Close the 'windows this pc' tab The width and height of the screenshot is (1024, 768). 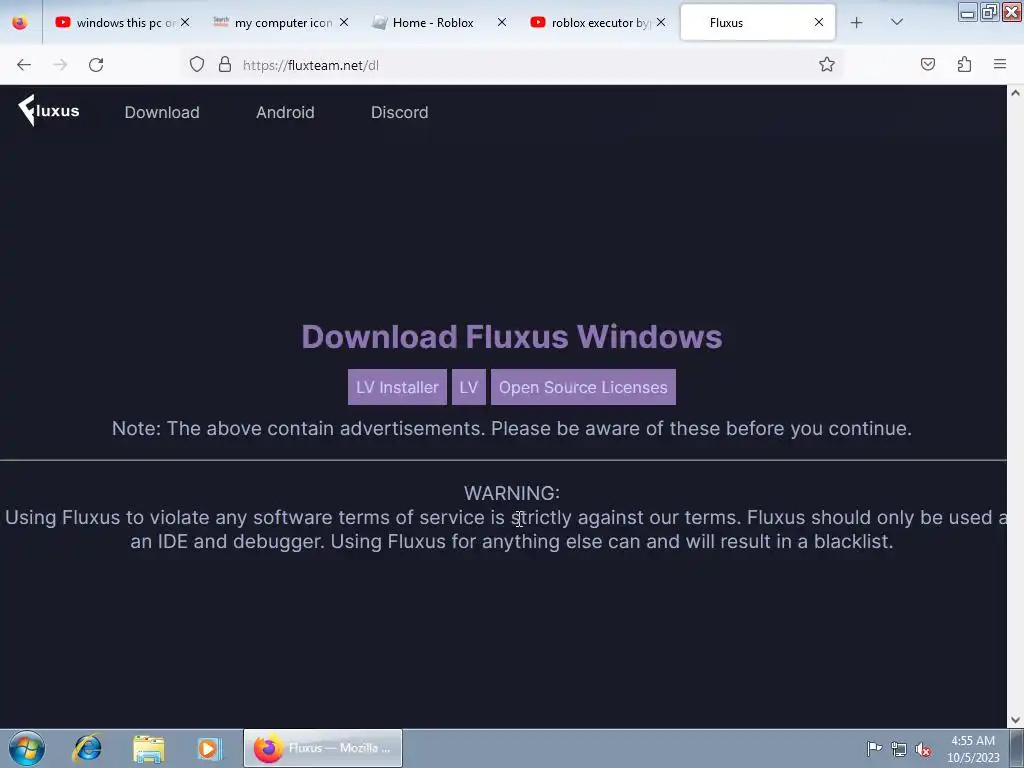click(x=185, y=22)
